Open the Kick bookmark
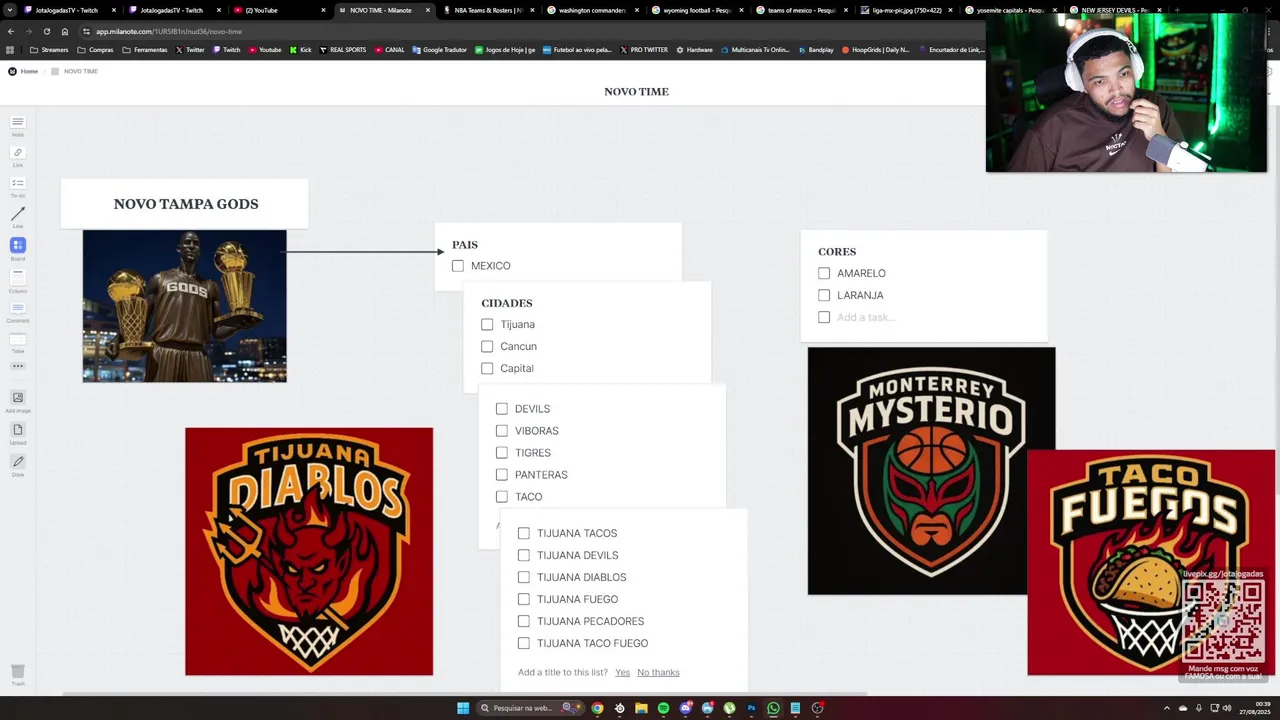Screen dimensions: 1280x720 pyautogui.click(x=300, y=49)
